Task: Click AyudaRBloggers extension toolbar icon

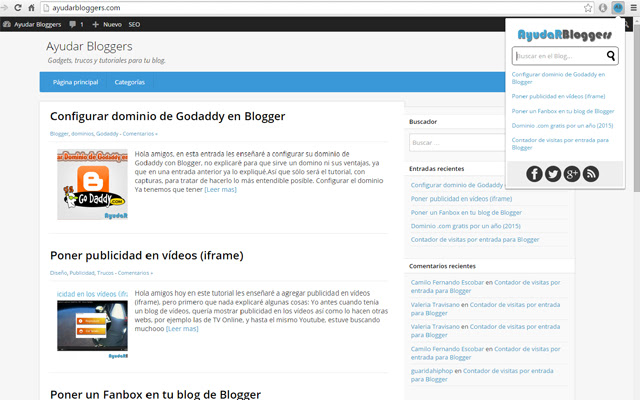Action: pyautogui.click(x=618, y=8)
